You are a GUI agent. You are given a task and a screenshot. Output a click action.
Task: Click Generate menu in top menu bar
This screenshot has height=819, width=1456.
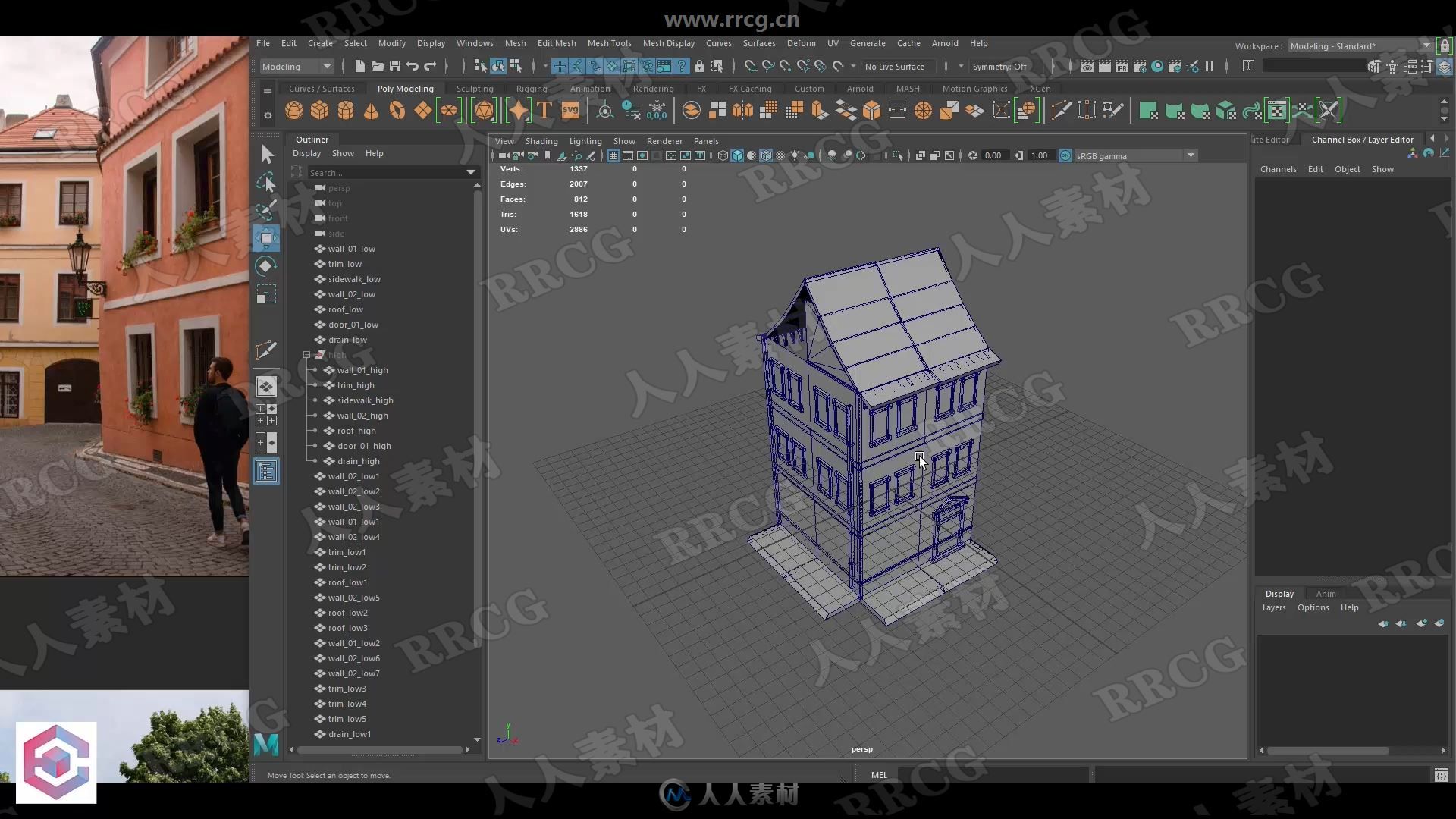[867, 43]
